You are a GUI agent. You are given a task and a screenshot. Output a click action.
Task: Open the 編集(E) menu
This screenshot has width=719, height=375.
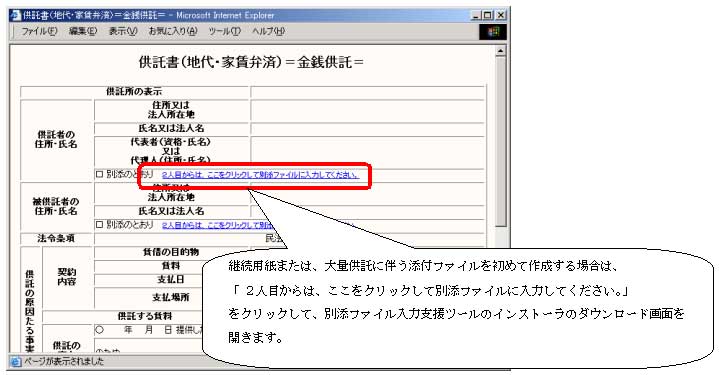click(x=83, y=31)
